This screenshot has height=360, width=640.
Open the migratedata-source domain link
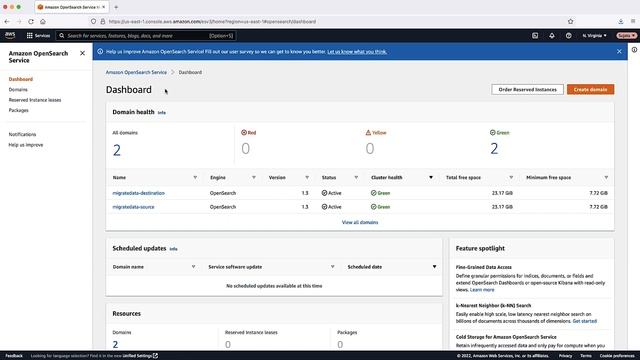pos(133,207)
